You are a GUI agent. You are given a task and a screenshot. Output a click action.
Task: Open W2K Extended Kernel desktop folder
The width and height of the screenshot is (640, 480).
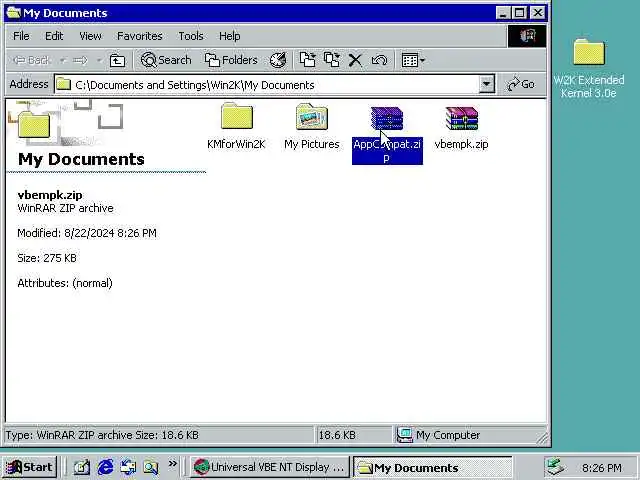(589, 68)
